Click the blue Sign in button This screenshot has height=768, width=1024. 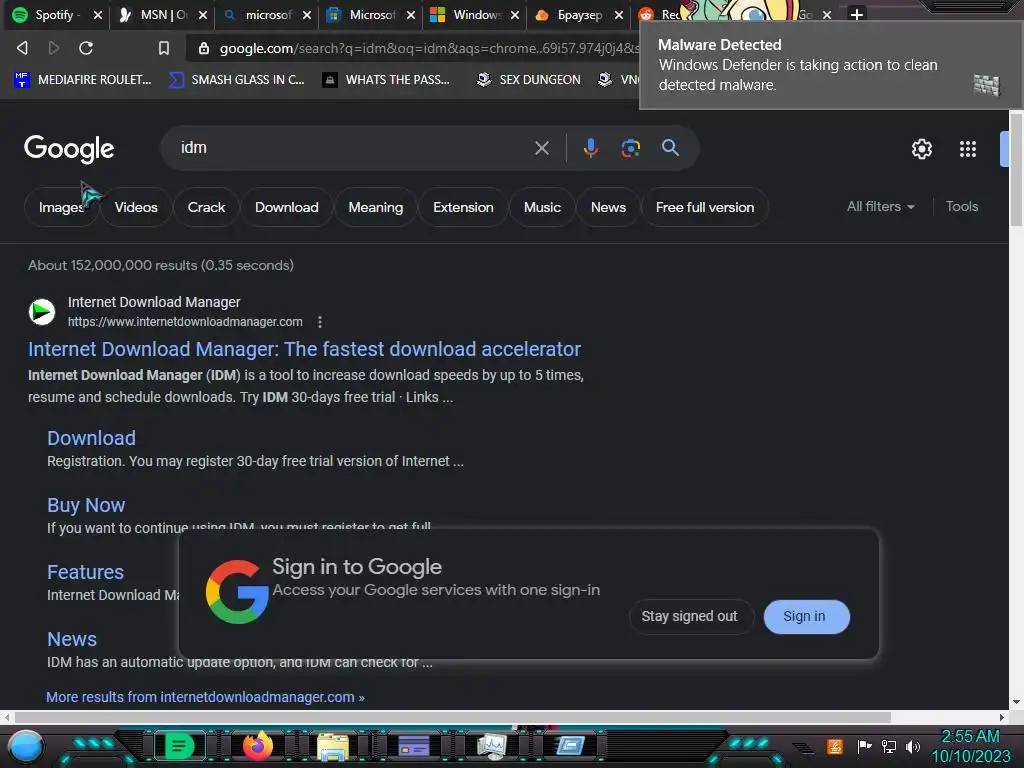(x=807, y=616)
